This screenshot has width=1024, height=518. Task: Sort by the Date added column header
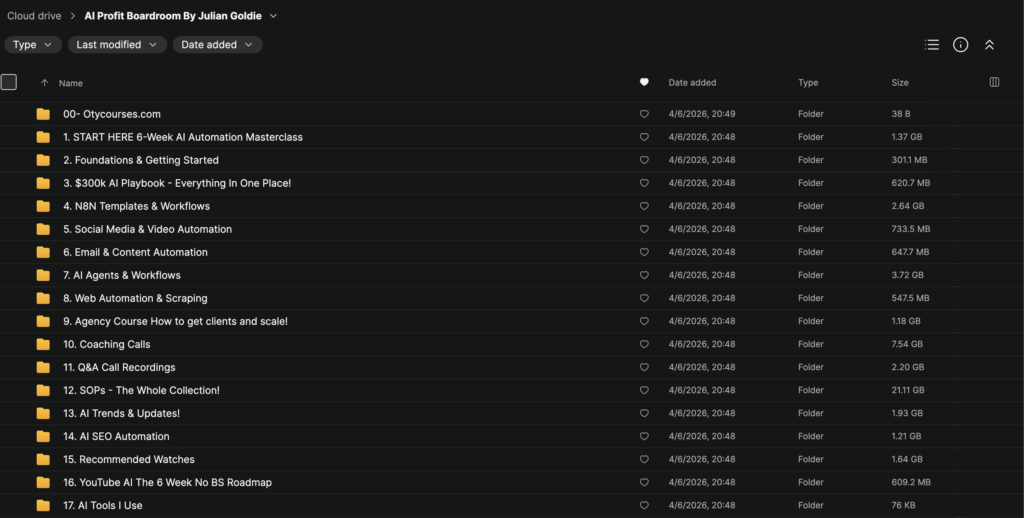pyautogui.click(x=692, y=83)
